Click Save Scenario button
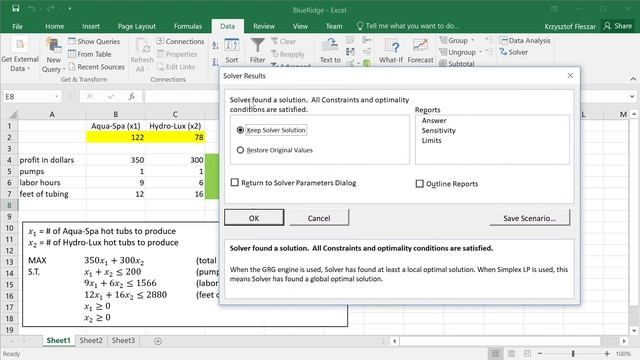The width and height of the screenshot is (640, 360). [x=529, y=218]
